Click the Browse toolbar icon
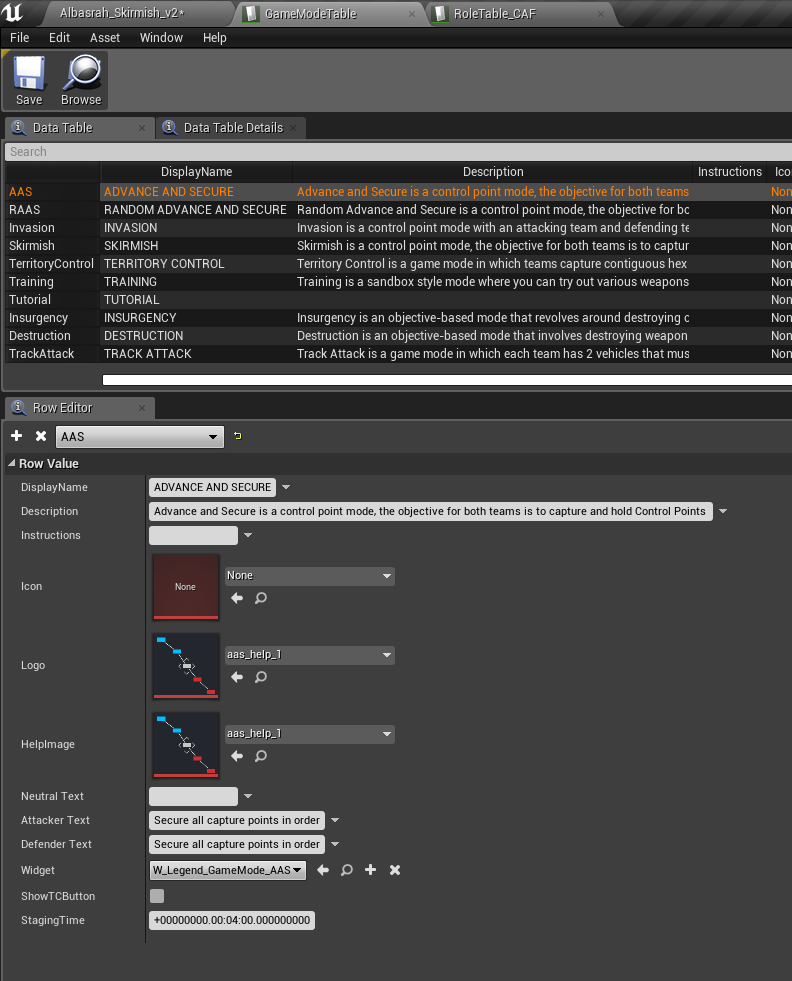This screenshot has width=792, height=981. click(81, 80)
